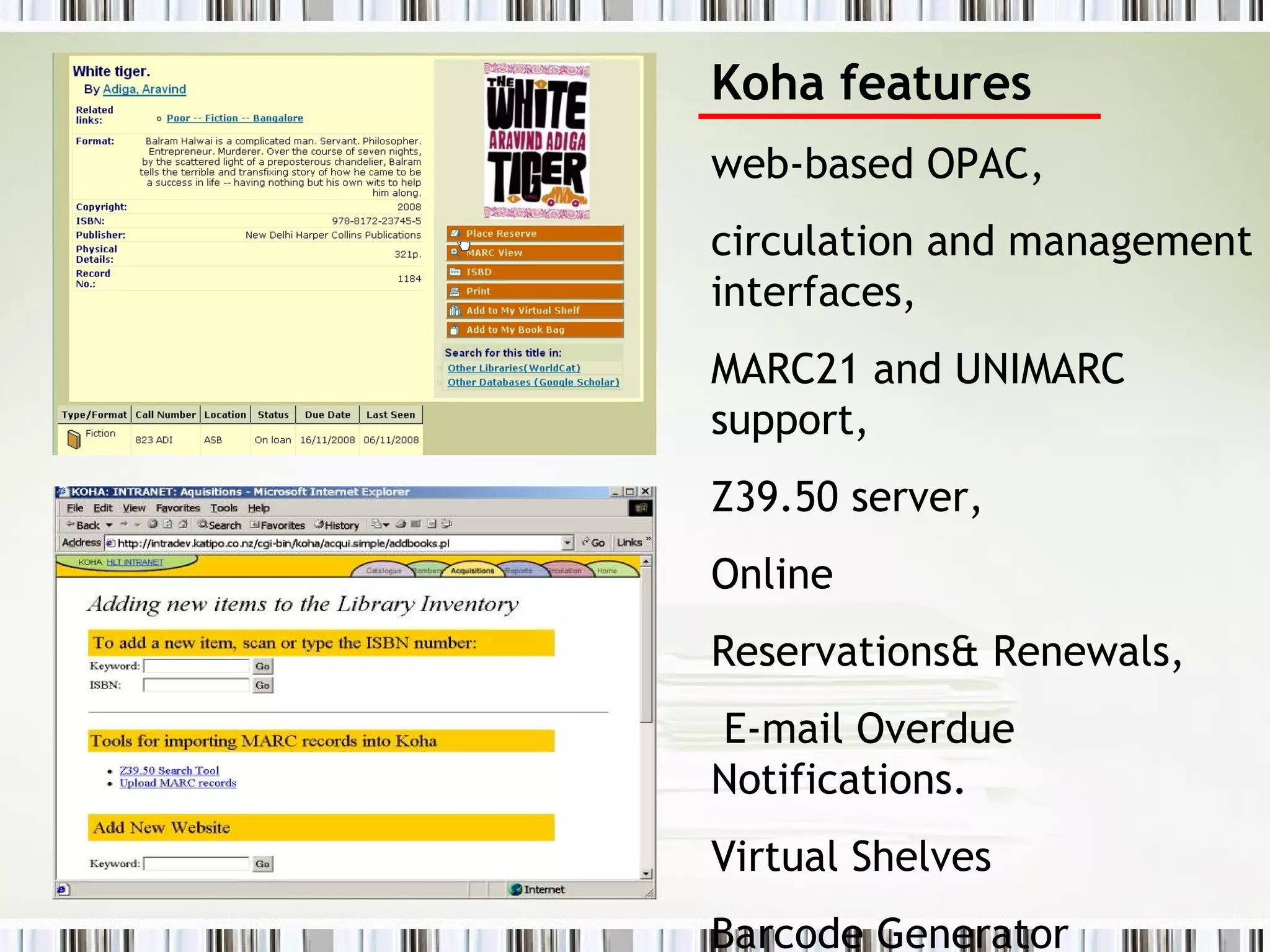
Task: Click the Place Reserve button icon
Action: tap(455, 234)
